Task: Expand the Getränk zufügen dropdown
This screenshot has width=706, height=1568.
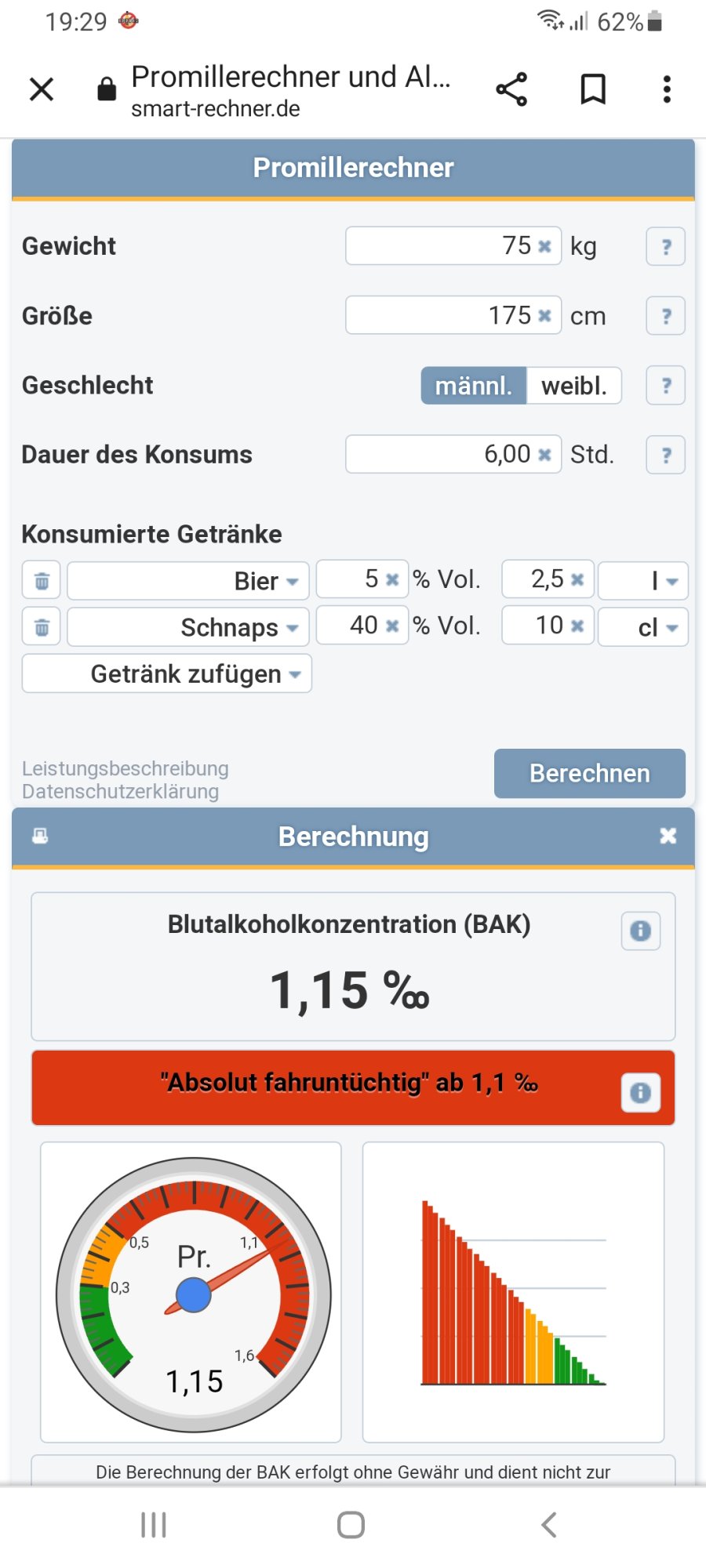Action: [x=167, y=674]
